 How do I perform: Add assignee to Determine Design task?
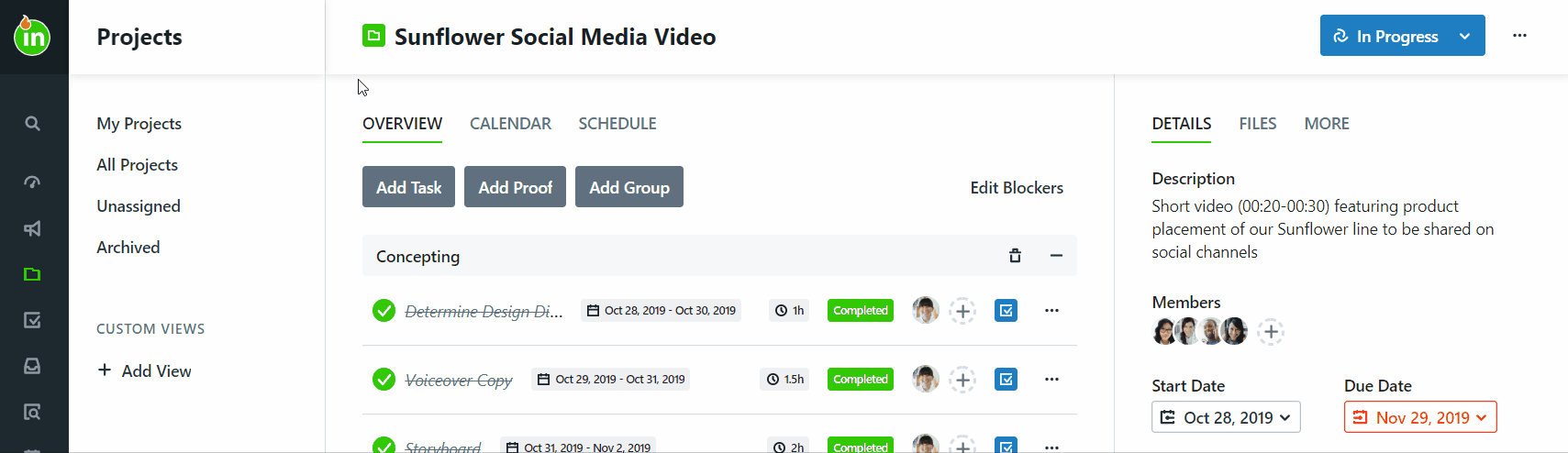tap(962, 311)
